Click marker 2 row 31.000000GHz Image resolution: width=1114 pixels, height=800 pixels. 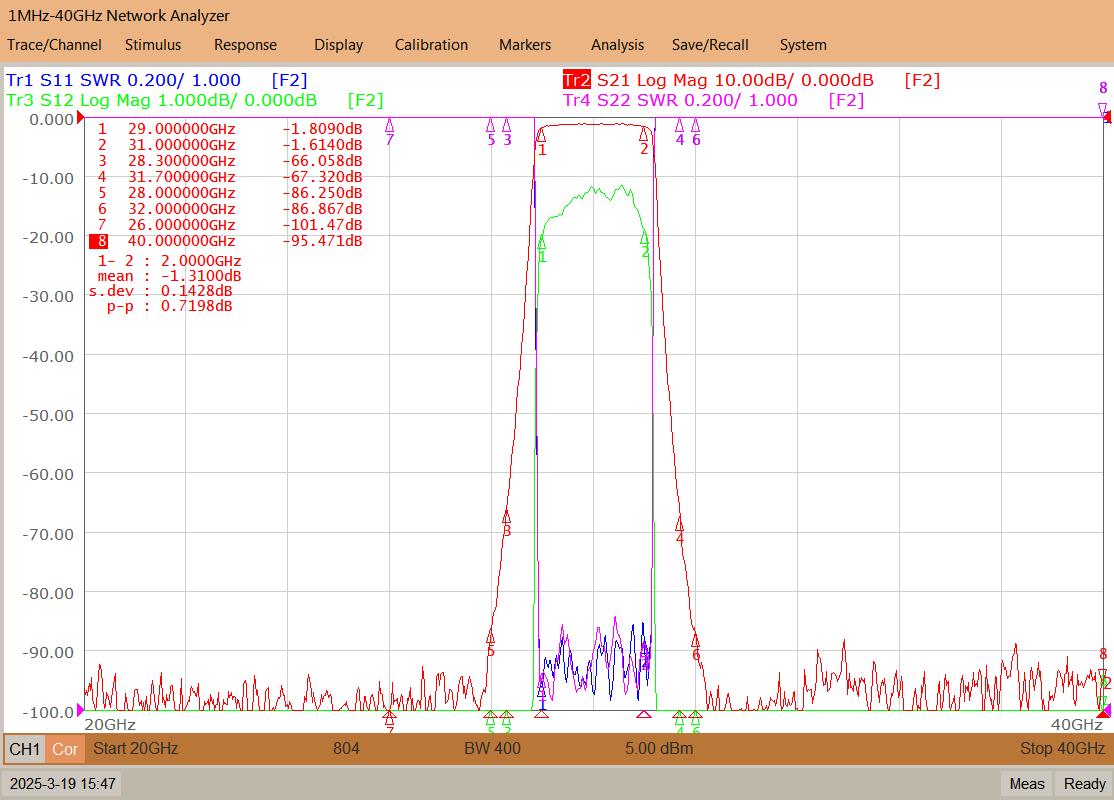[229, 145]
